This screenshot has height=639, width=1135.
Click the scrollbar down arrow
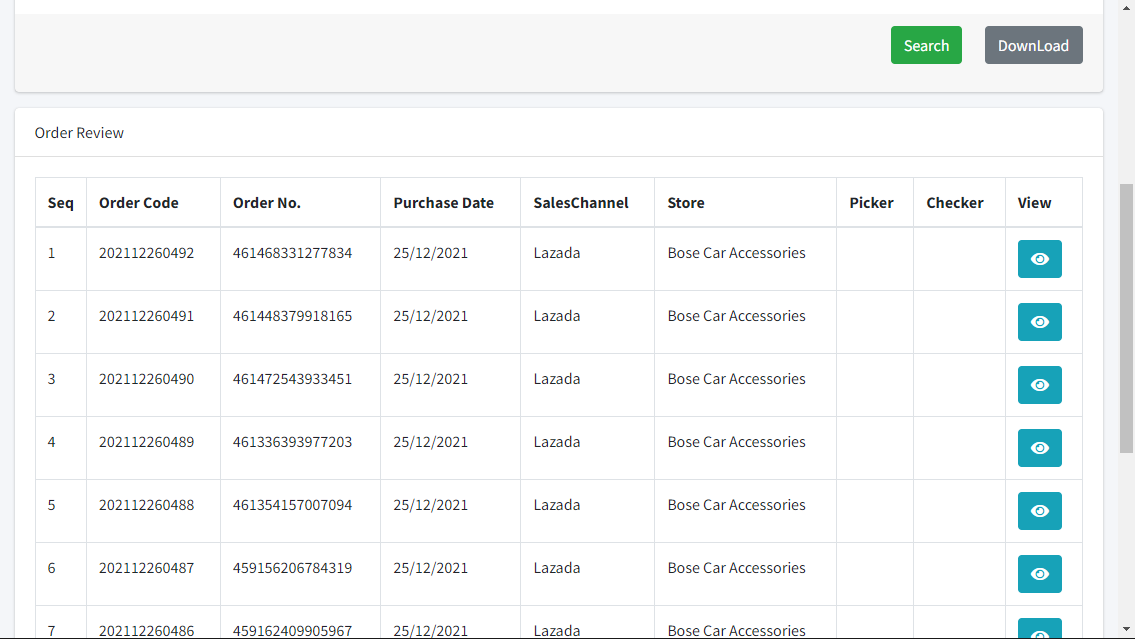[1126, 630]
